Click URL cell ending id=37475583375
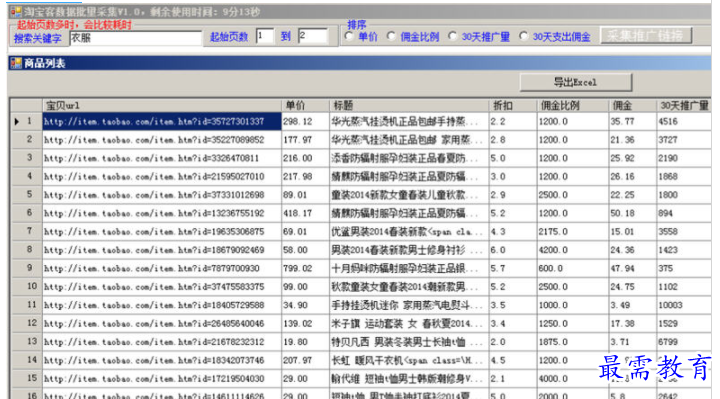 tap(162, 287)
